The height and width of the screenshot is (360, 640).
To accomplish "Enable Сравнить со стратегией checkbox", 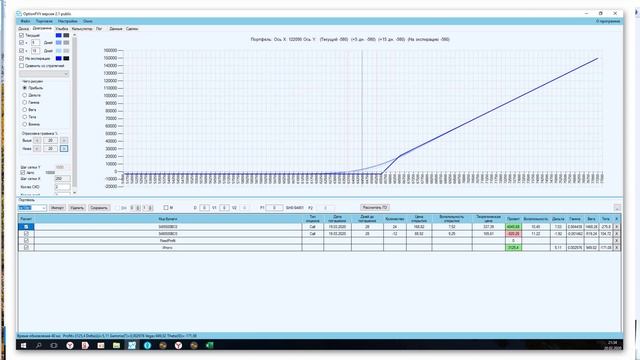I will pos(22,65).
